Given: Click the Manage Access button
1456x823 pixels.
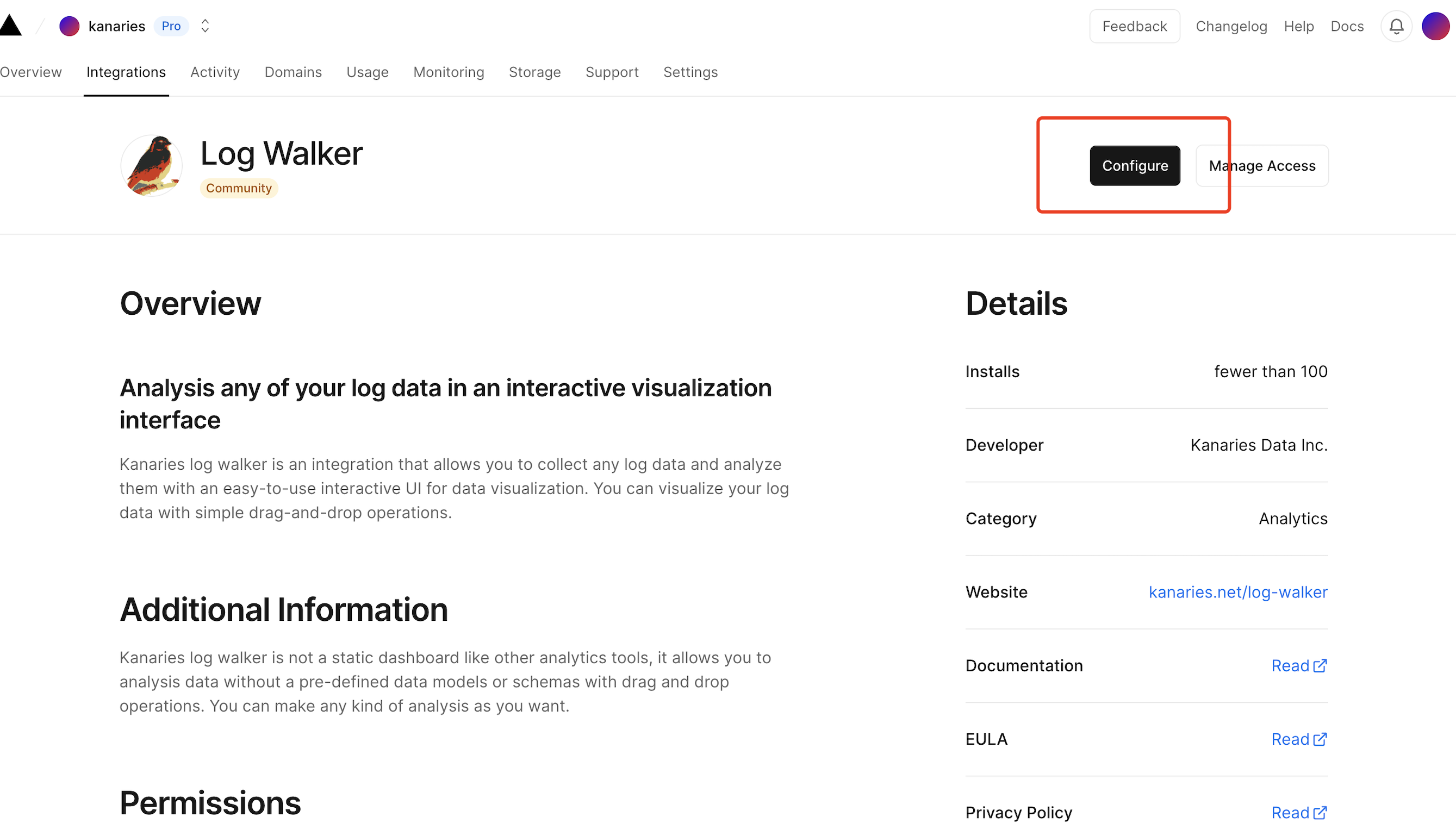Looking at the screenshot, I should (1261, 166).
